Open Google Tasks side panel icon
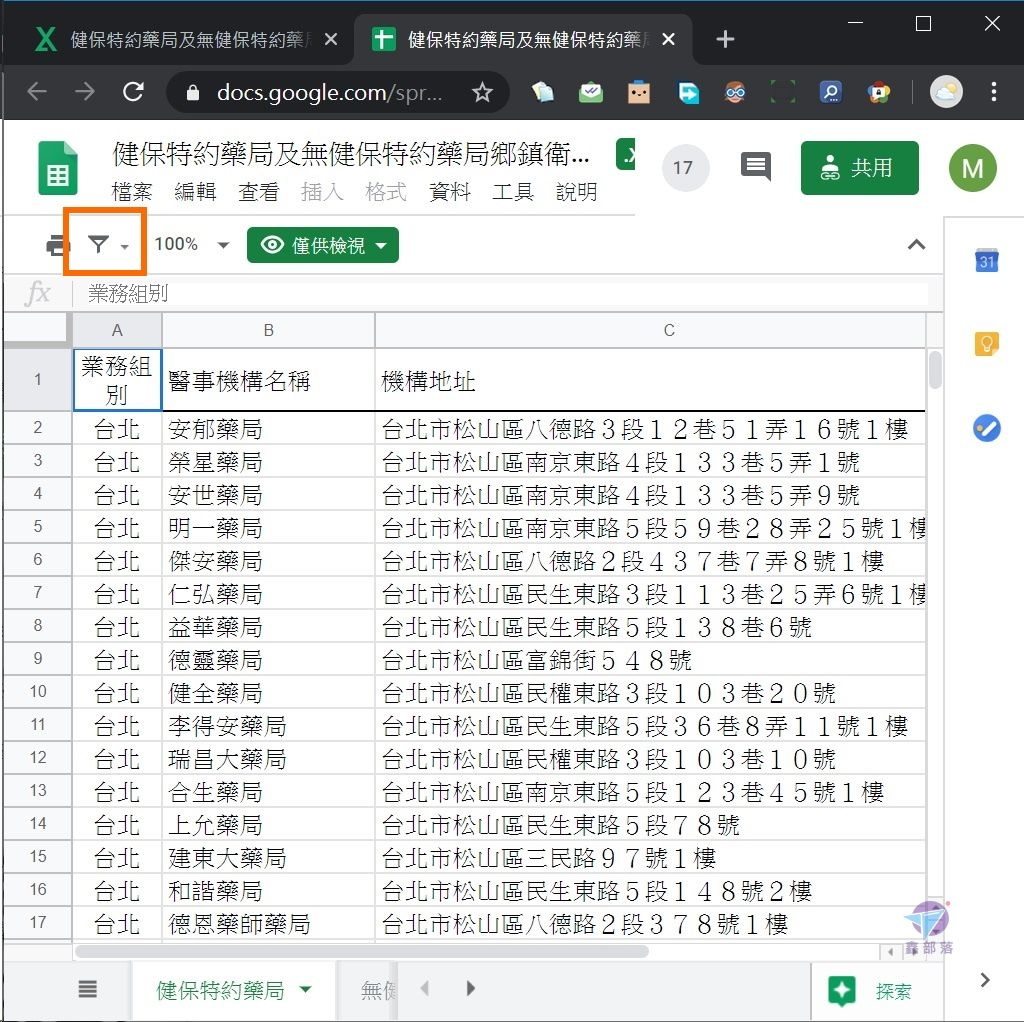Viewport: 1024px width, 1022px height. [987, 428]
